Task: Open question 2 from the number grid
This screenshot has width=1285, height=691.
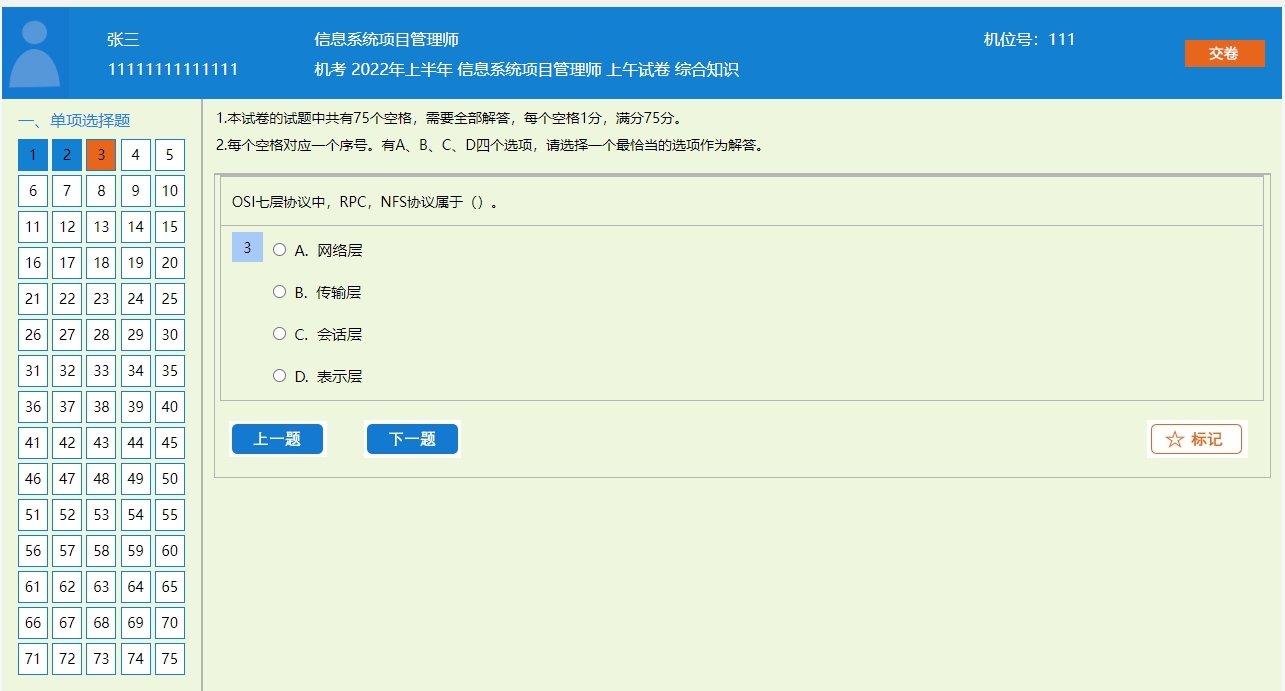Action: click(67, 155)
